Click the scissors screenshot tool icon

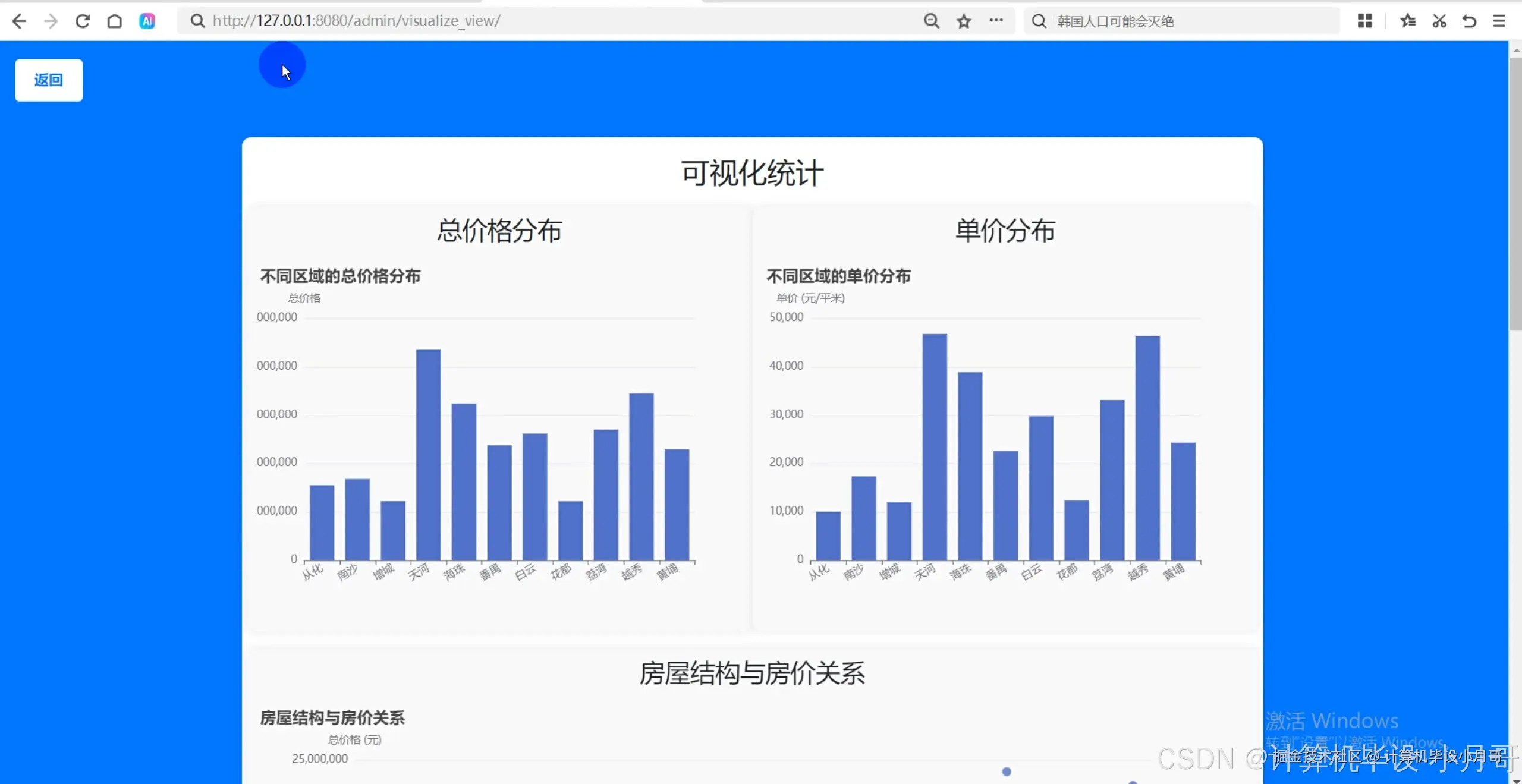[x=1439, y=21]
